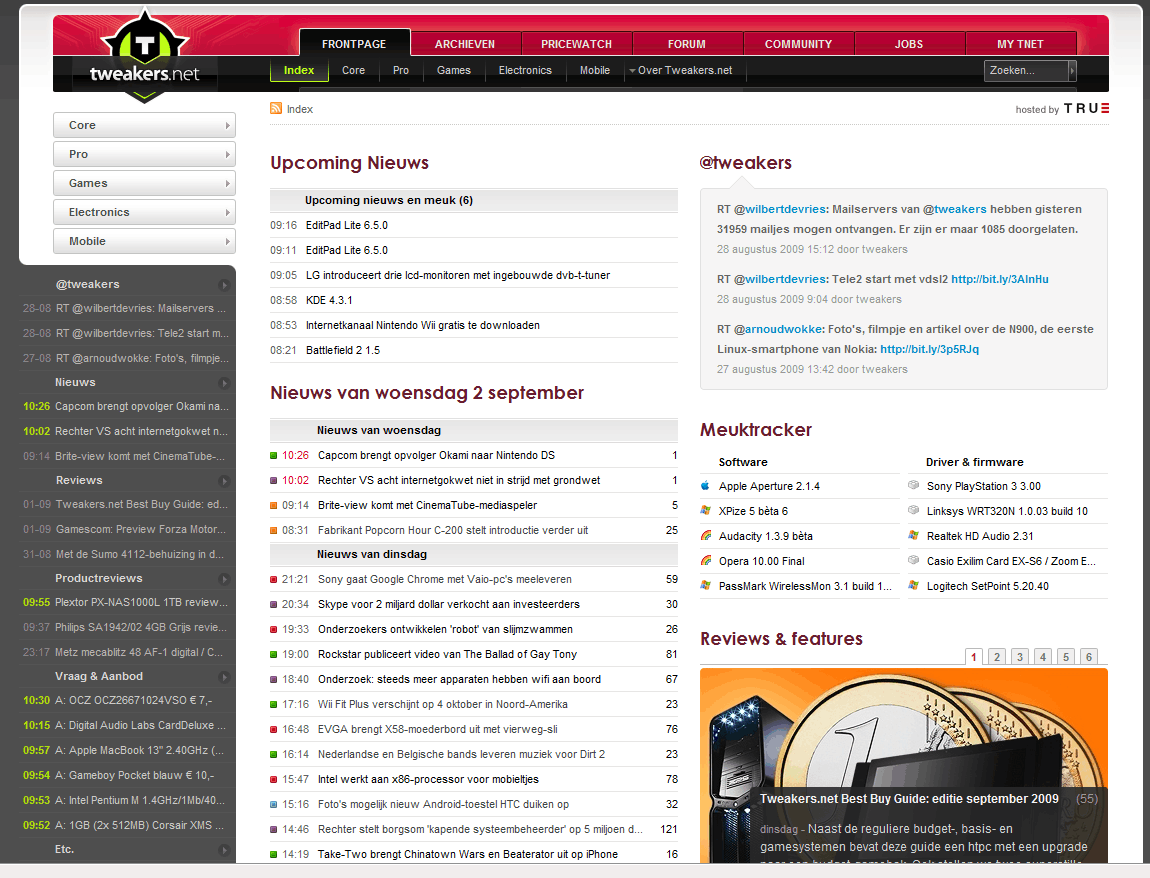Click the TRUE hosting logo

coord(1086,109)
